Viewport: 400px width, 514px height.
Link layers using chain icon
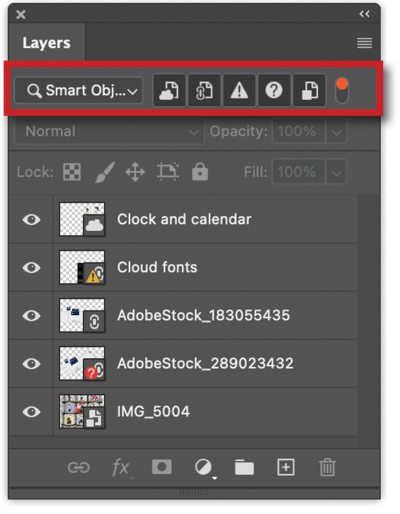79,467
